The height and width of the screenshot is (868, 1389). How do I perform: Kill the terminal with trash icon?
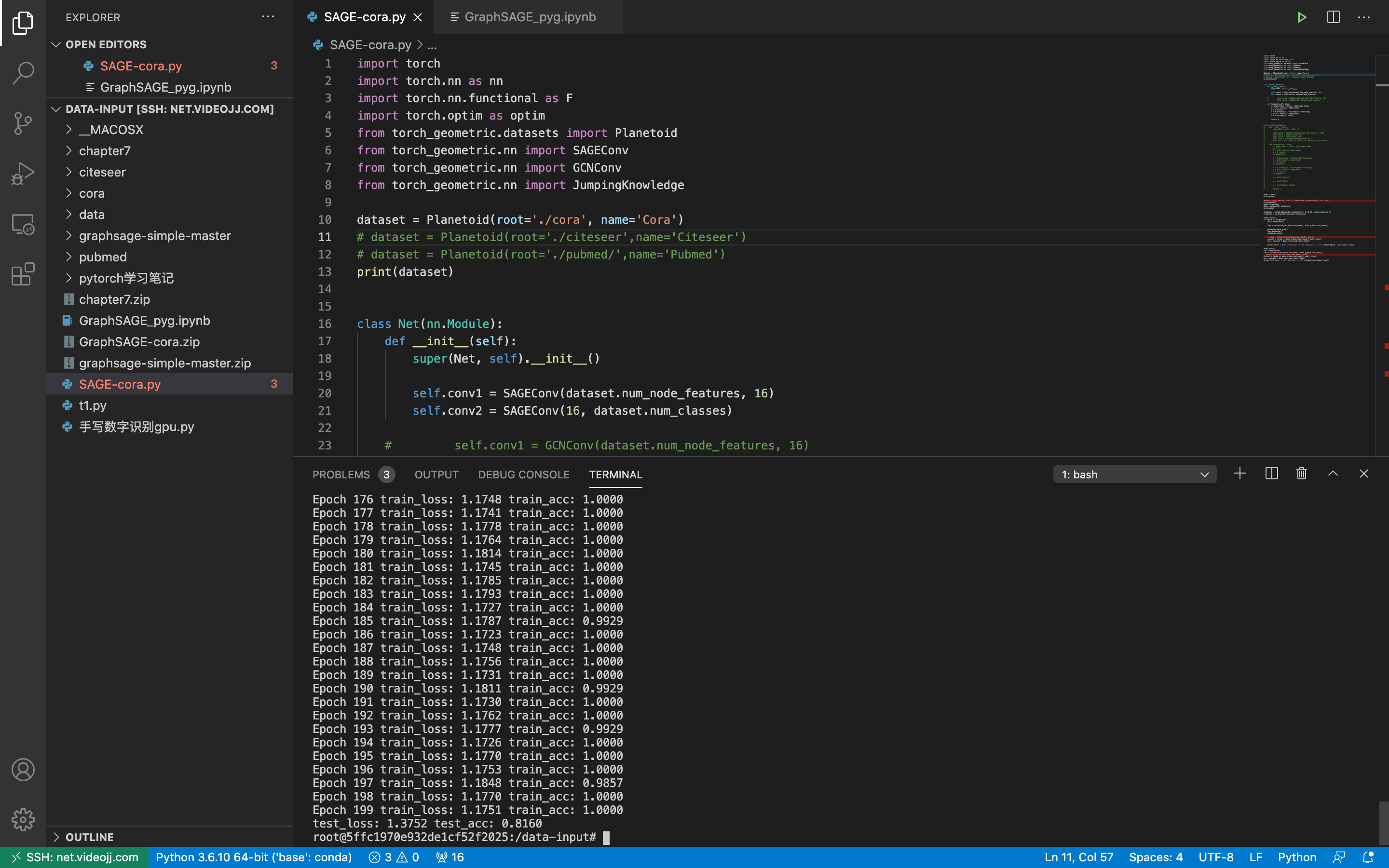click(x=1302, y=474)
